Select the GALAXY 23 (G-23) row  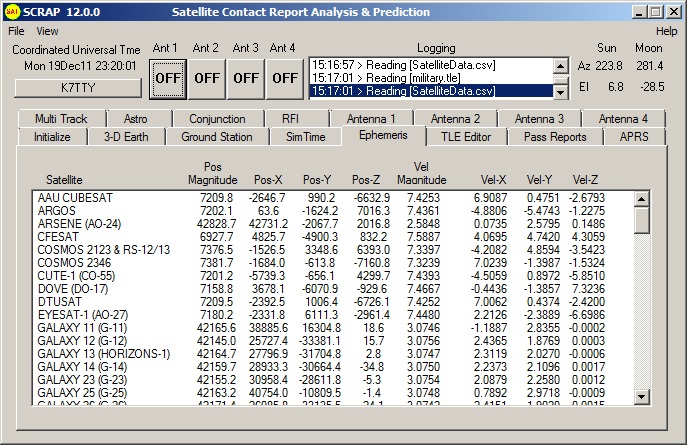pyautogui.click(x=333, y=380)
